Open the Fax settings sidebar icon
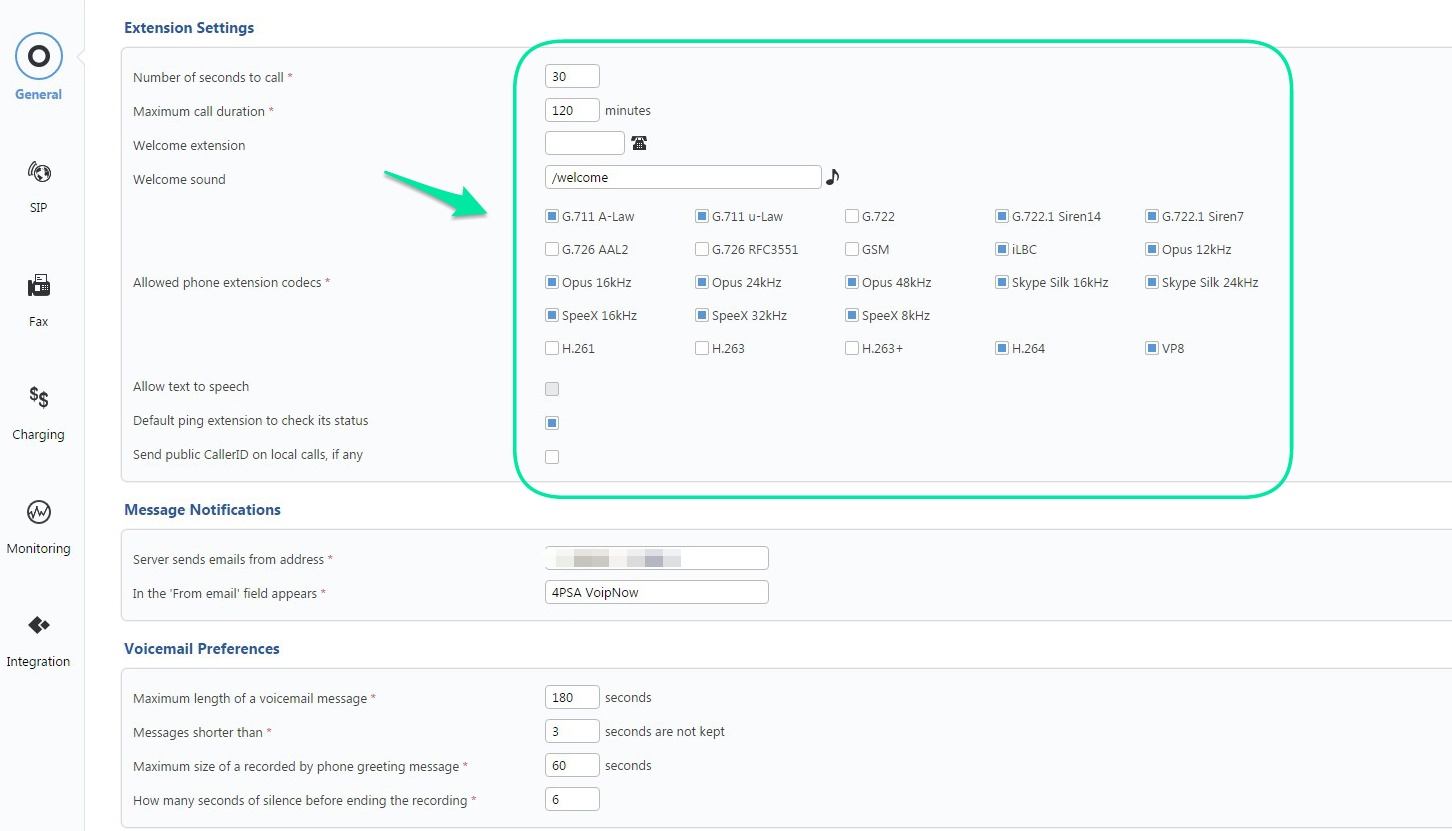The width and height of the screenshot is (1452, 831). coord(38,287)
